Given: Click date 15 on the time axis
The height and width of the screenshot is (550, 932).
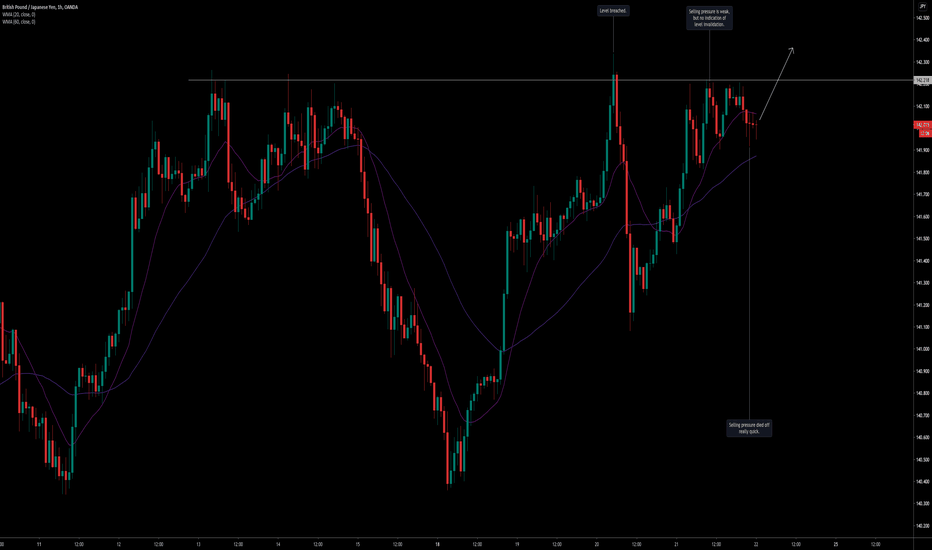Looking at the screenshot, I should (x=357, y=544).
